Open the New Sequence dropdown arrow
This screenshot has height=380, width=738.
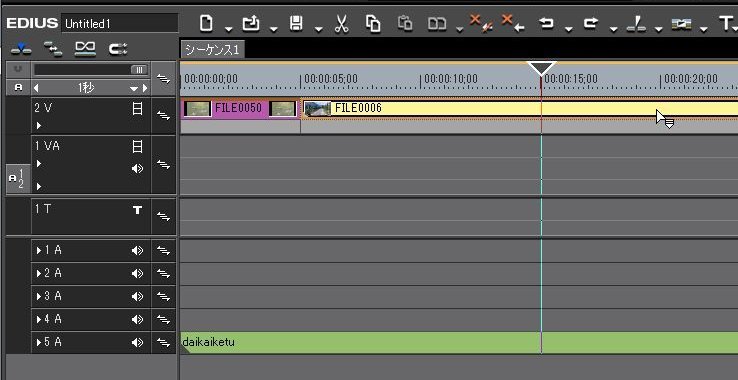(x=228, y=30)
